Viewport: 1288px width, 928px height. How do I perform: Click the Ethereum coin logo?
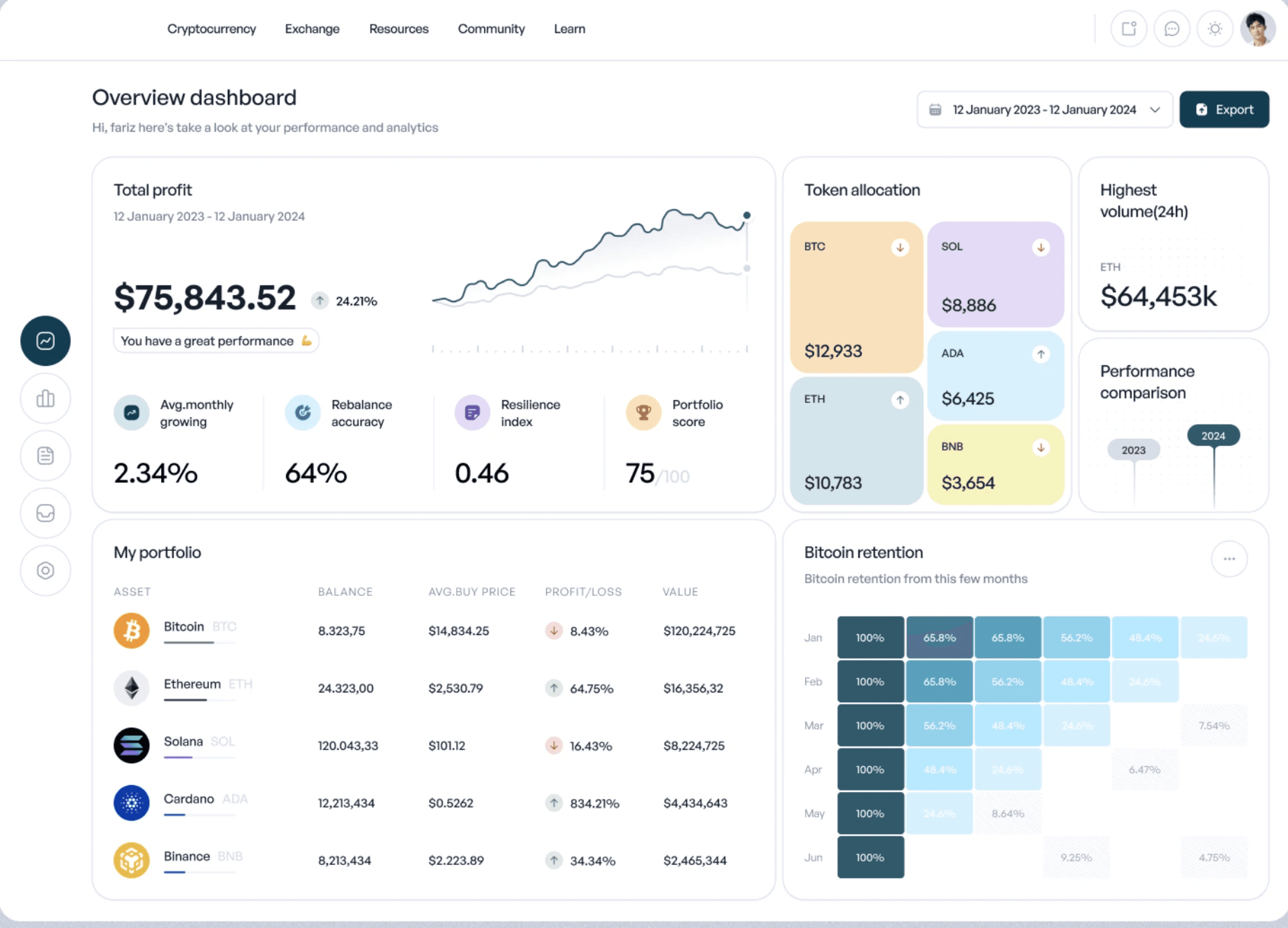[131, 688]
